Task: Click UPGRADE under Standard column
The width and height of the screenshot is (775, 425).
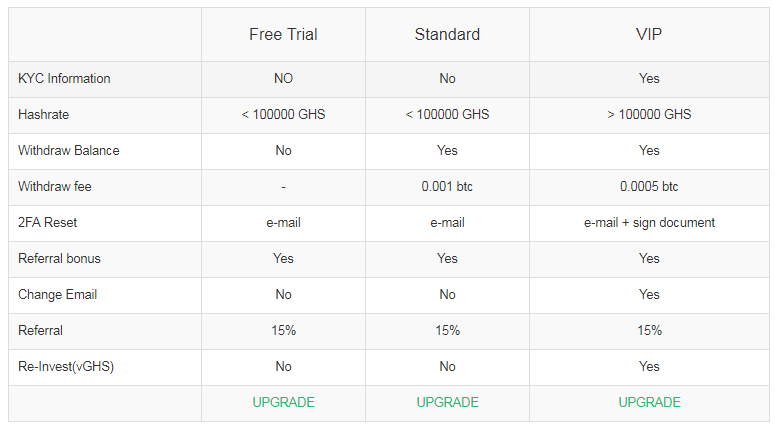Action: (x=447, y=402)
